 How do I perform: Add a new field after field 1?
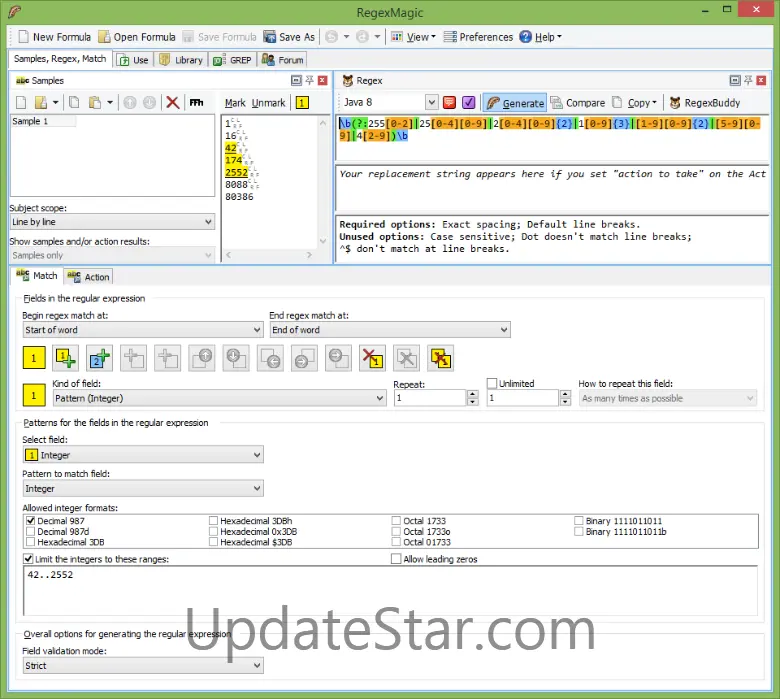[x=65, y=358]
